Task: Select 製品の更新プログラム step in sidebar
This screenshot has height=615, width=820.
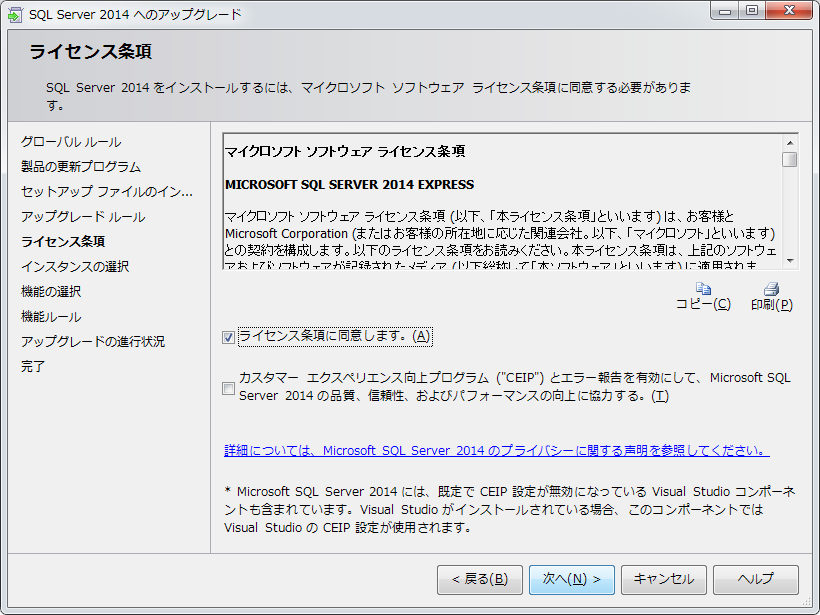Action: pyautogui.click(x=81, y=167)
